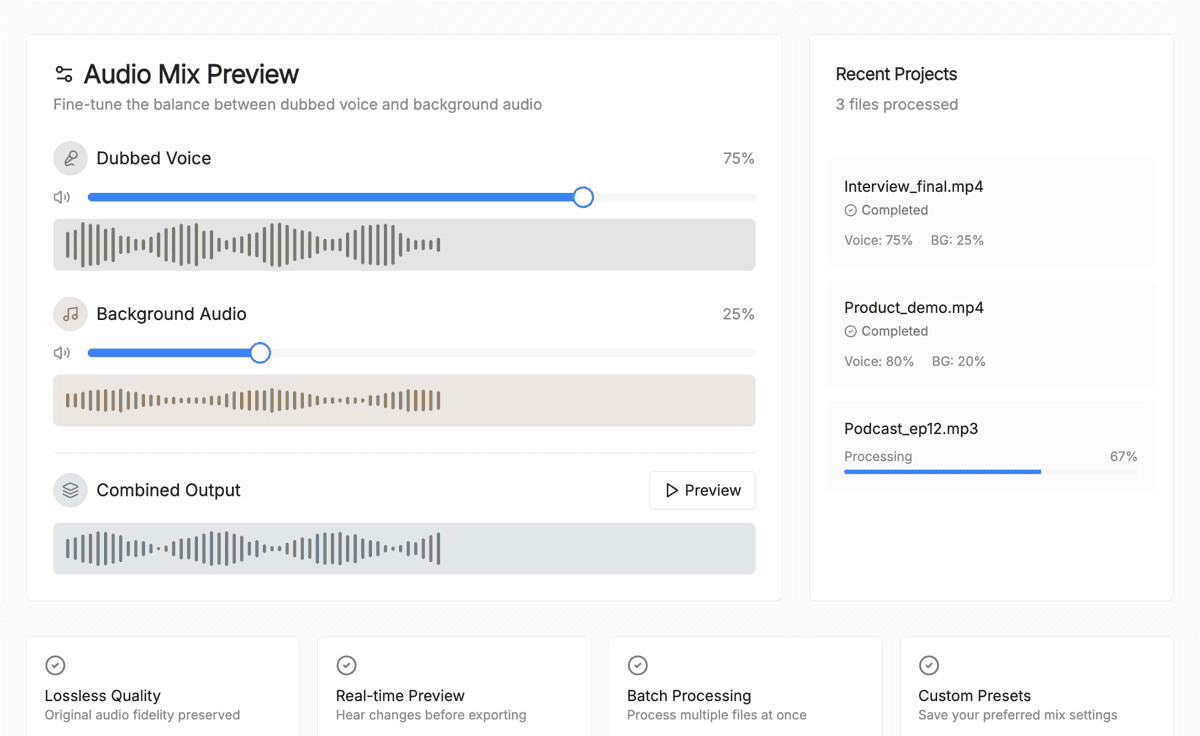Viewport: 1200px width, 736px height.
Task: Click the Lossless Quality checkmark icon
Action: click(x=54, y=664)
